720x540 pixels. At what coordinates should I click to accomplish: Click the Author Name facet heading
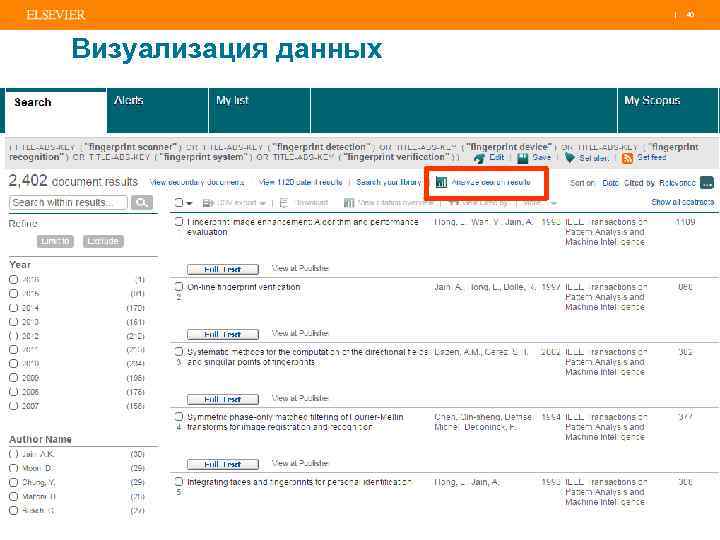tap(40, 439)
